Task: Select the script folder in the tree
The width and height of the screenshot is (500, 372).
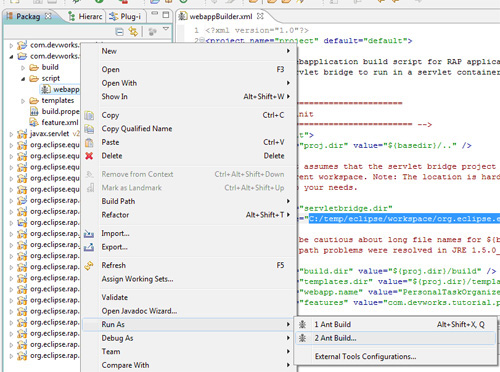Action: (x=51, y=79)
